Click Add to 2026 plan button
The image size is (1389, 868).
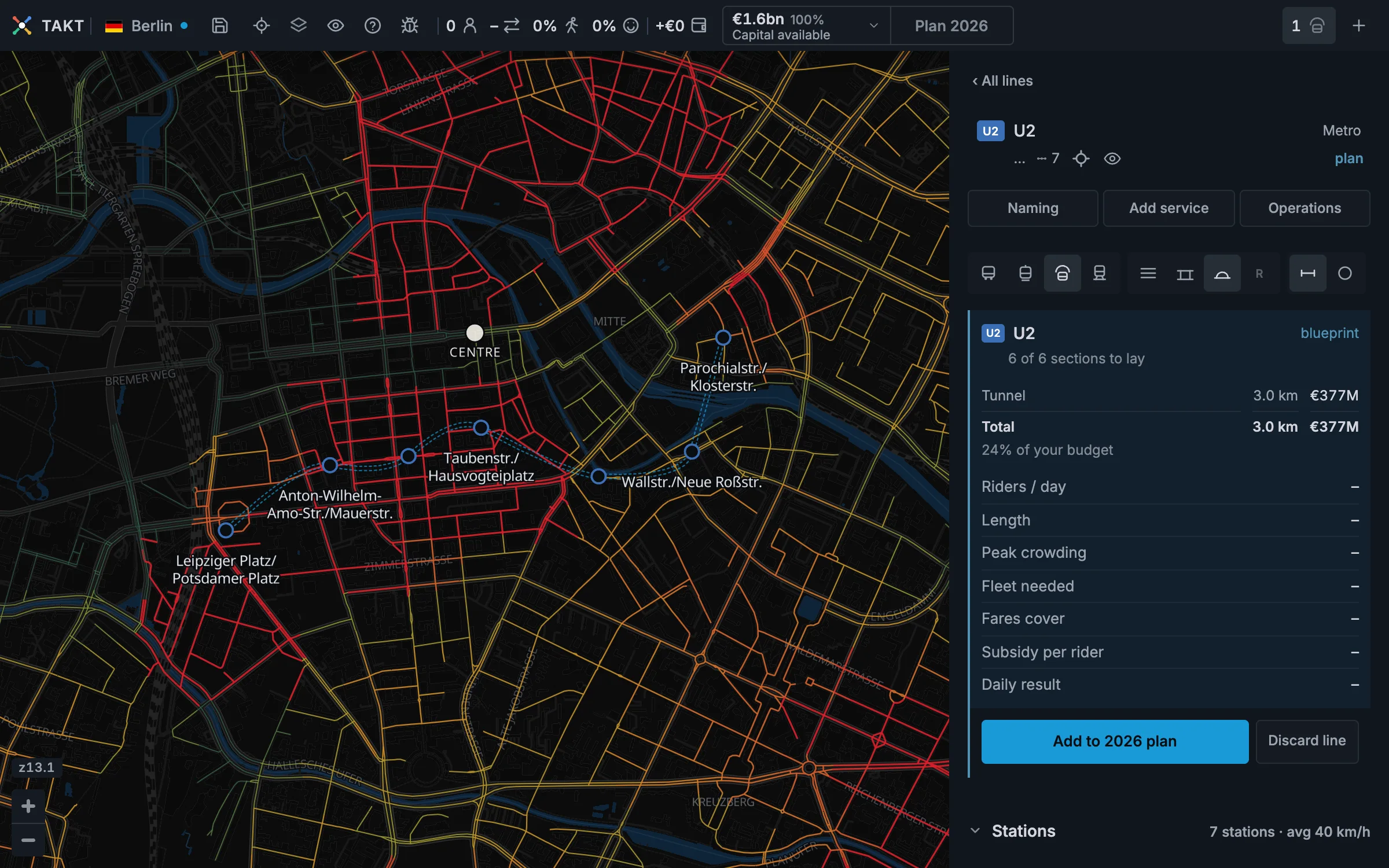coord(1115,741)
